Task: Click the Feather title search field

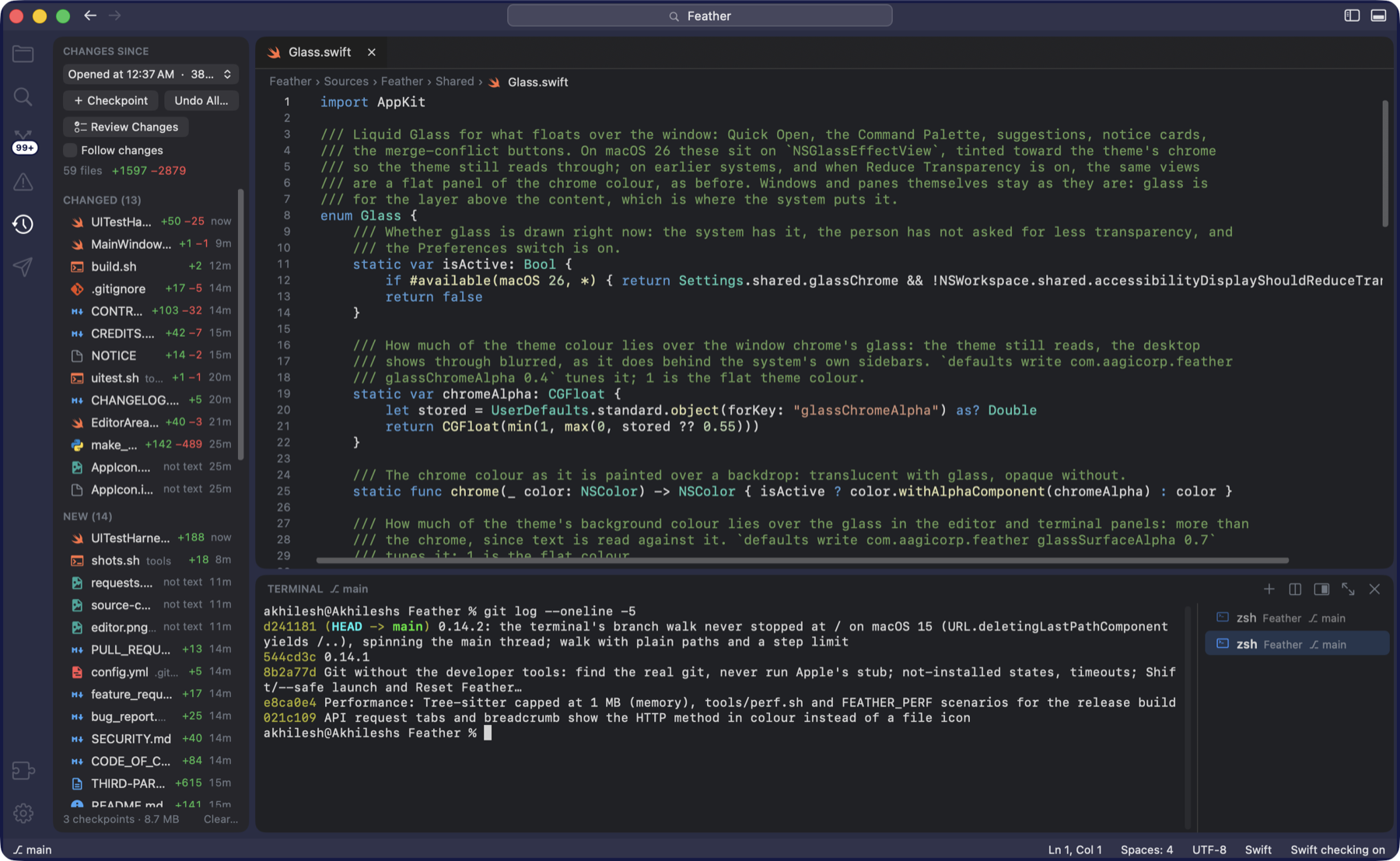Action: [699, 16]
